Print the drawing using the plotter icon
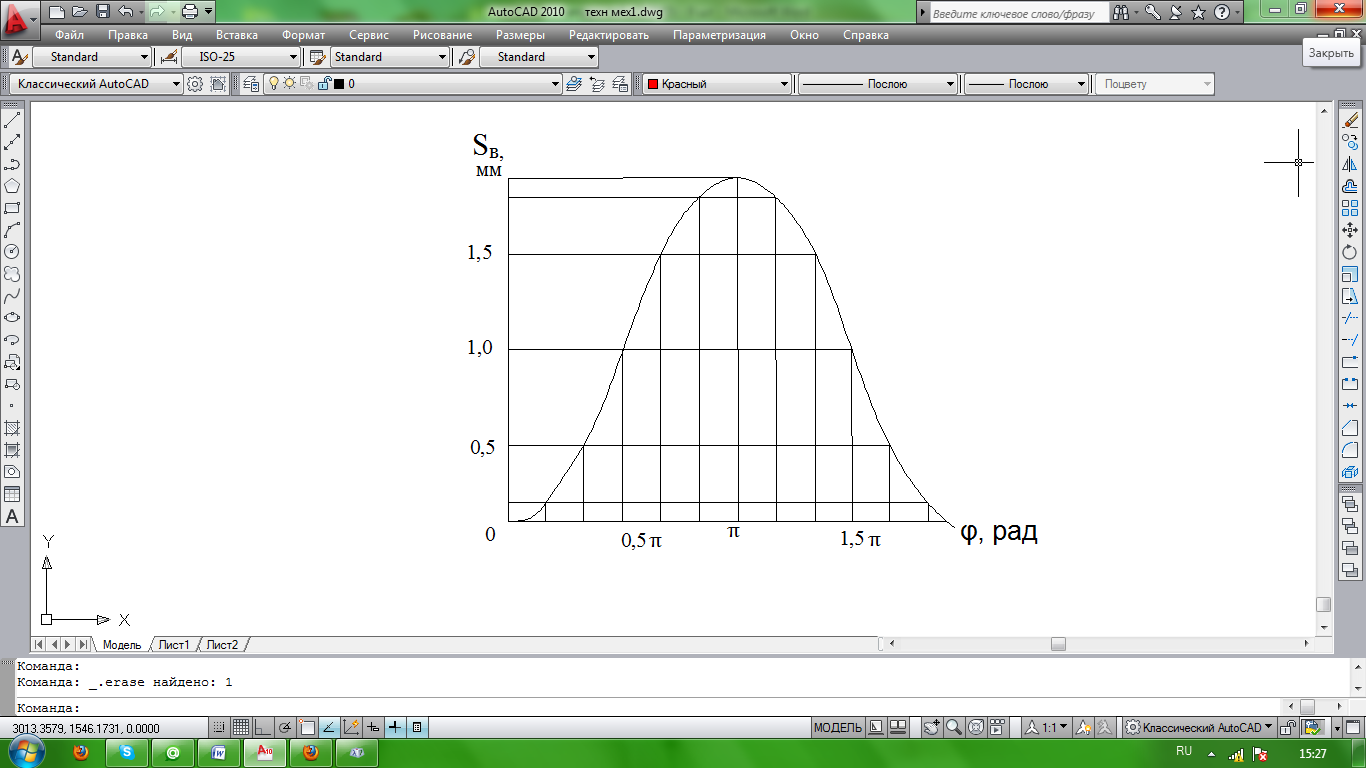Viewport: 1366px width, 768px height. [190, 12]
